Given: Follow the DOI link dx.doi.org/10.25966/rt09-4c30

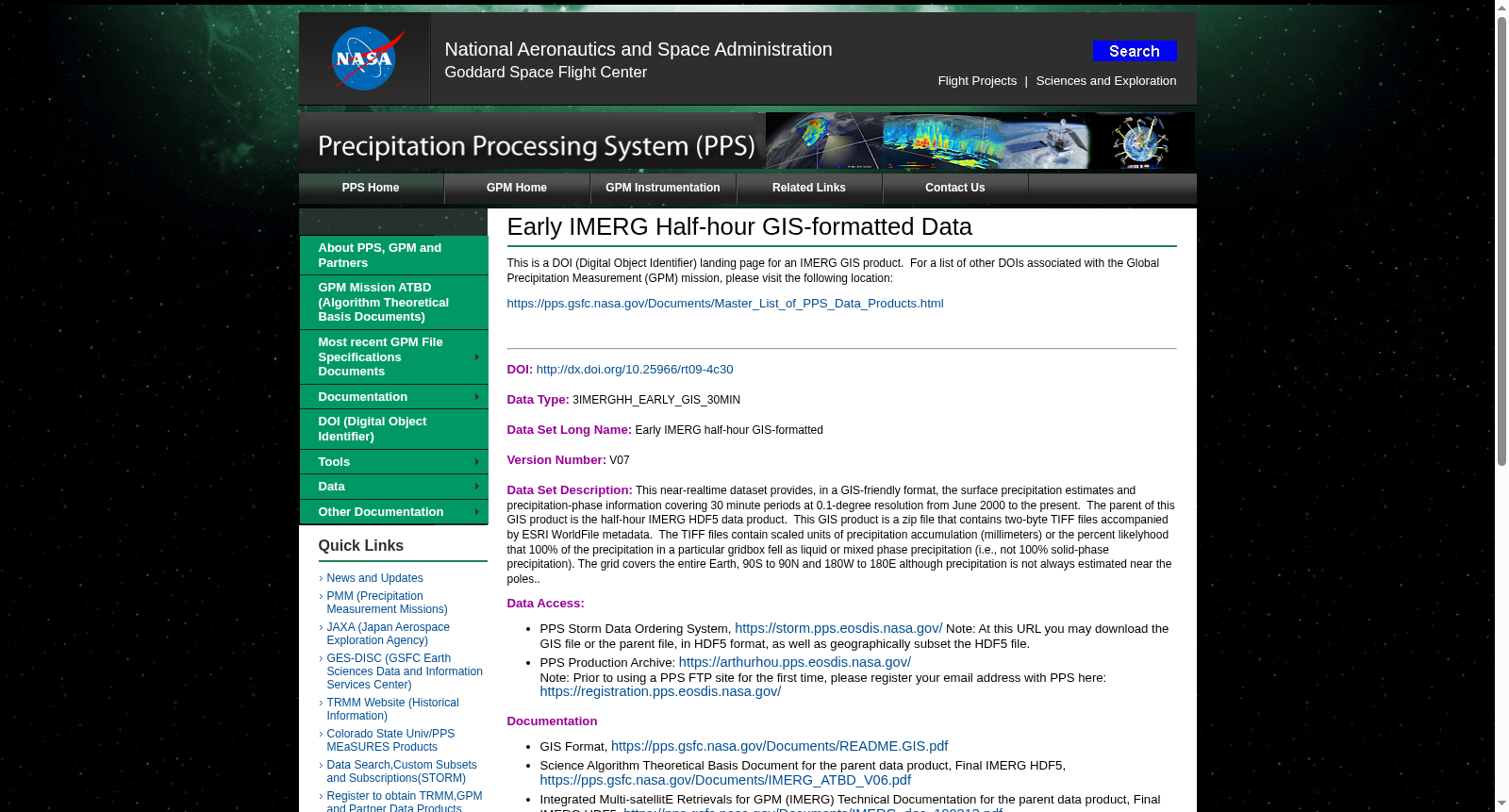Looking at the screenshot, I should (x=635, y=370).
